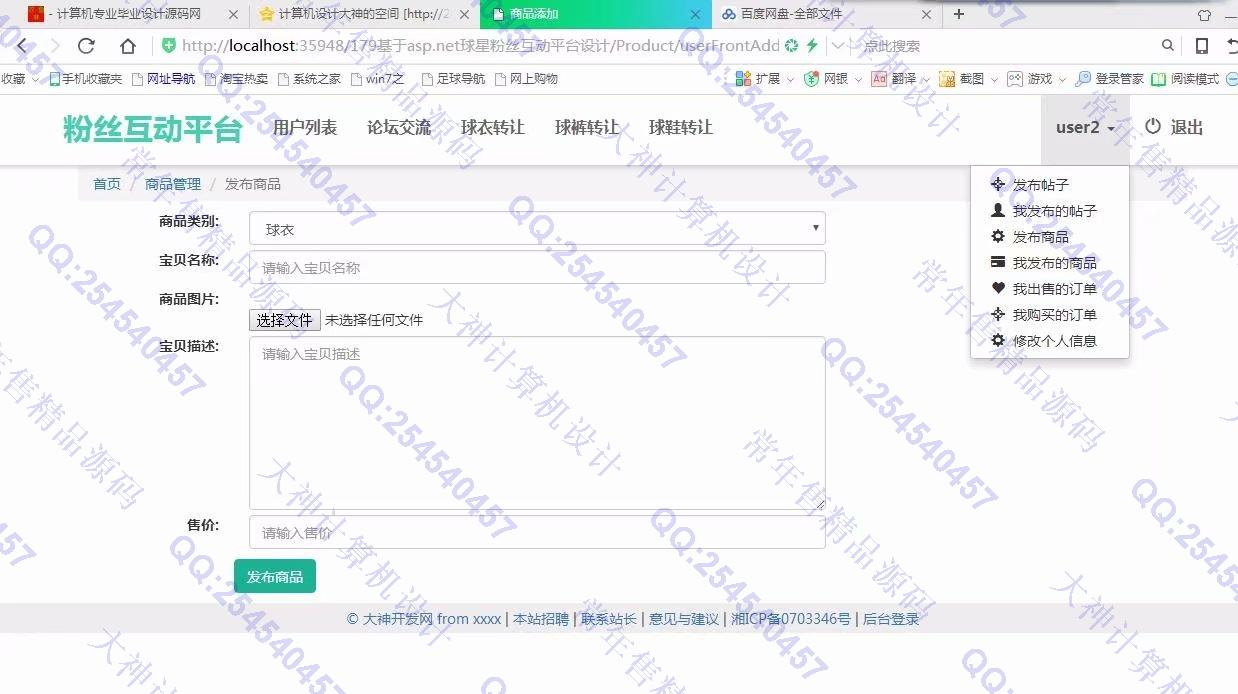Click the crosshair icon beside 发布帖子
This screenshot has width=1238, height=694.
998,185
